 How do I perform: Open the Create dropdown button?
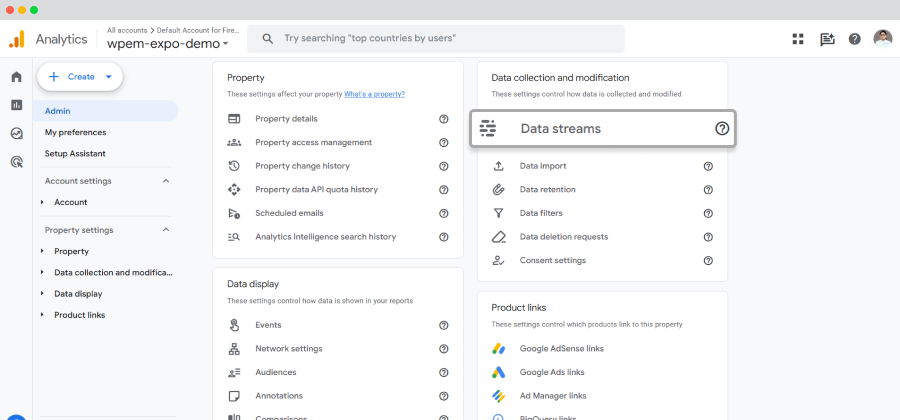[x=80, y=77]
